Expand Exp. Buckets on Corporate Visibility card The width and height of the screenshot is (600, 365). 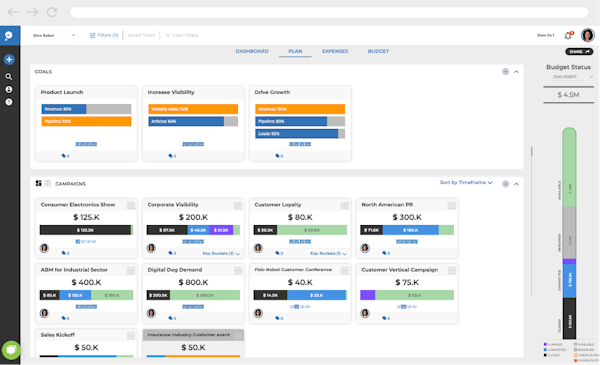[x=221, y=253]
